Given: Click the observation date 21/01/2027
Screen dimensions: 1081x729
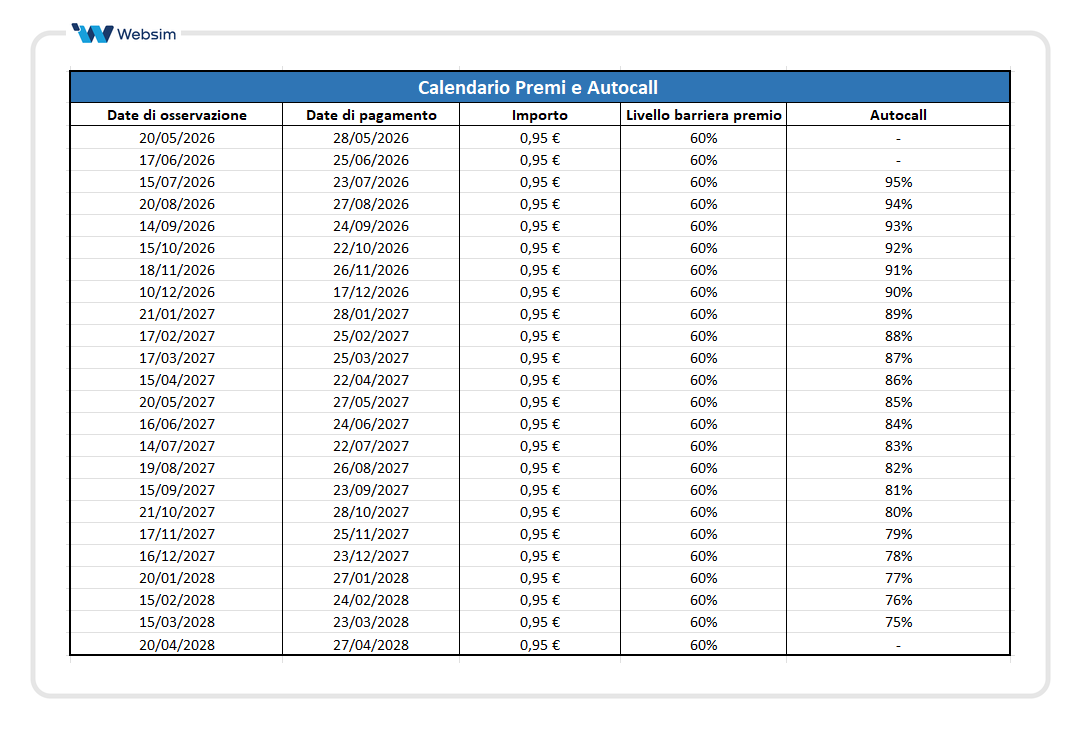Looking at the screenshot, I should click(x=175, y=314).
